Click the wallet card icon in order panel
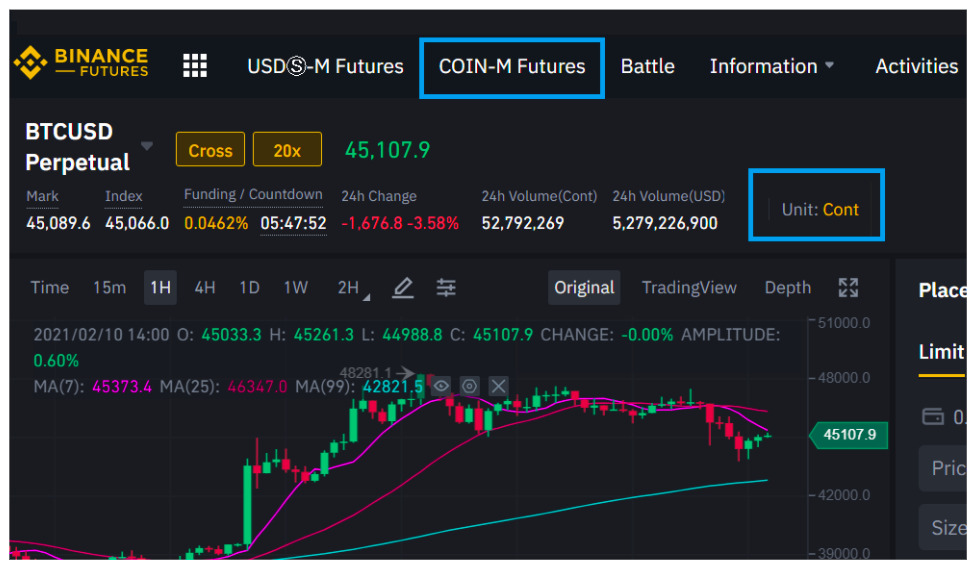 point(933,416)
